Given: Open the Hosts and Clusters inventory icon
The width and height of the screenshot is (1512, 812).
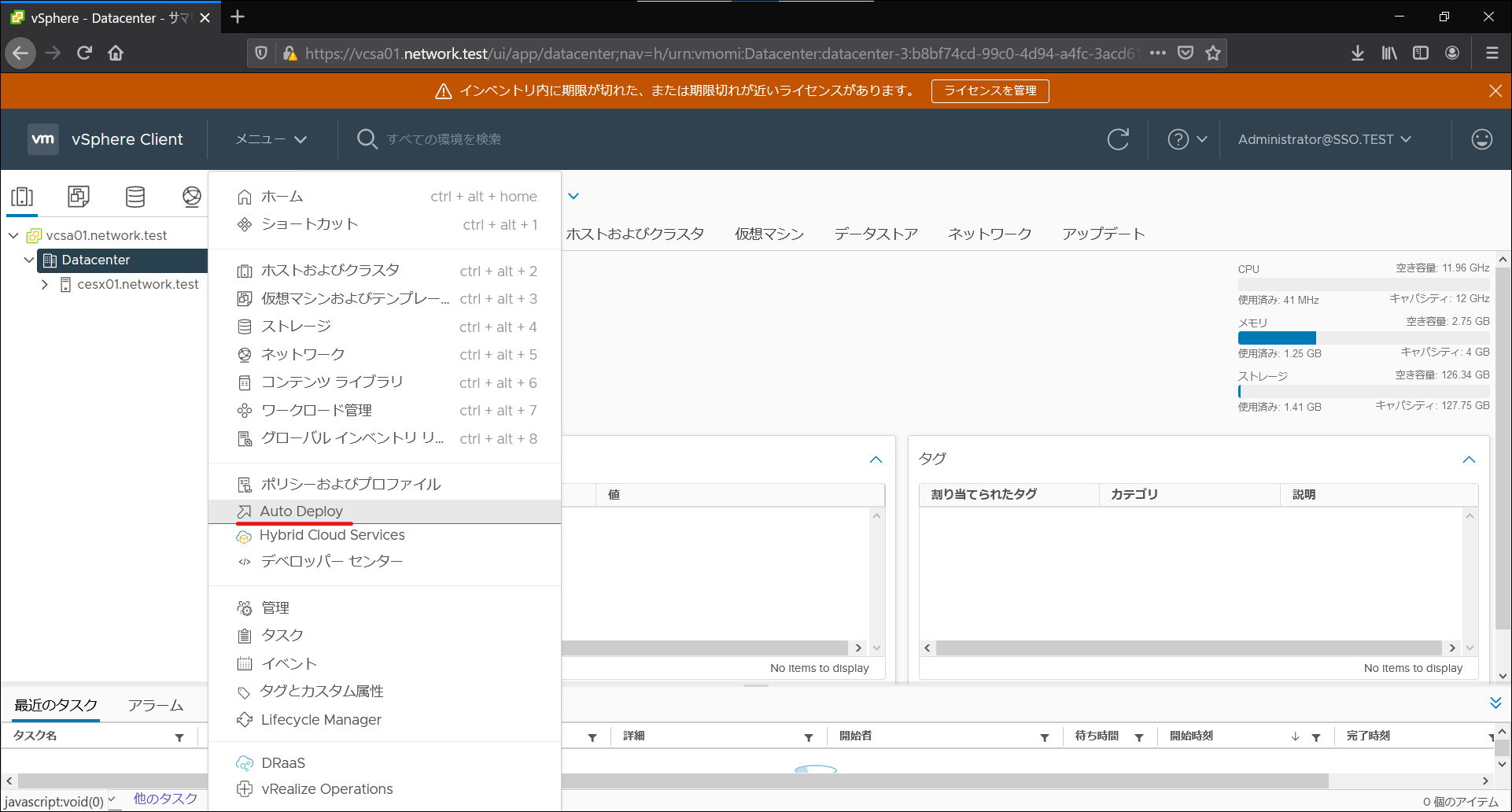Looking at the screenshot, I should (22, 197).
